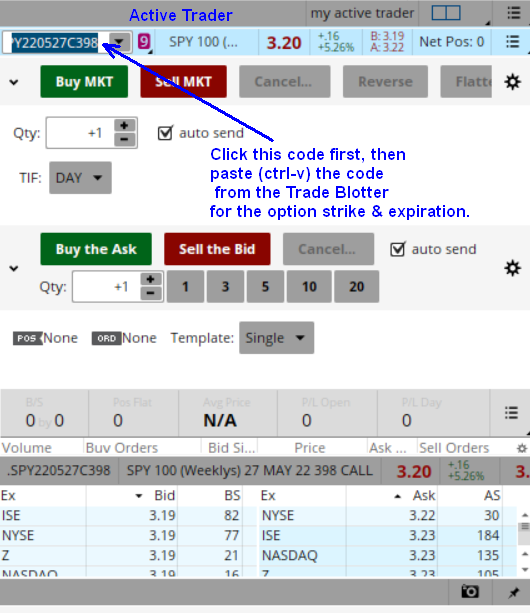Click the layout split-view icon

pyautogui.click(x=446, y=13)
